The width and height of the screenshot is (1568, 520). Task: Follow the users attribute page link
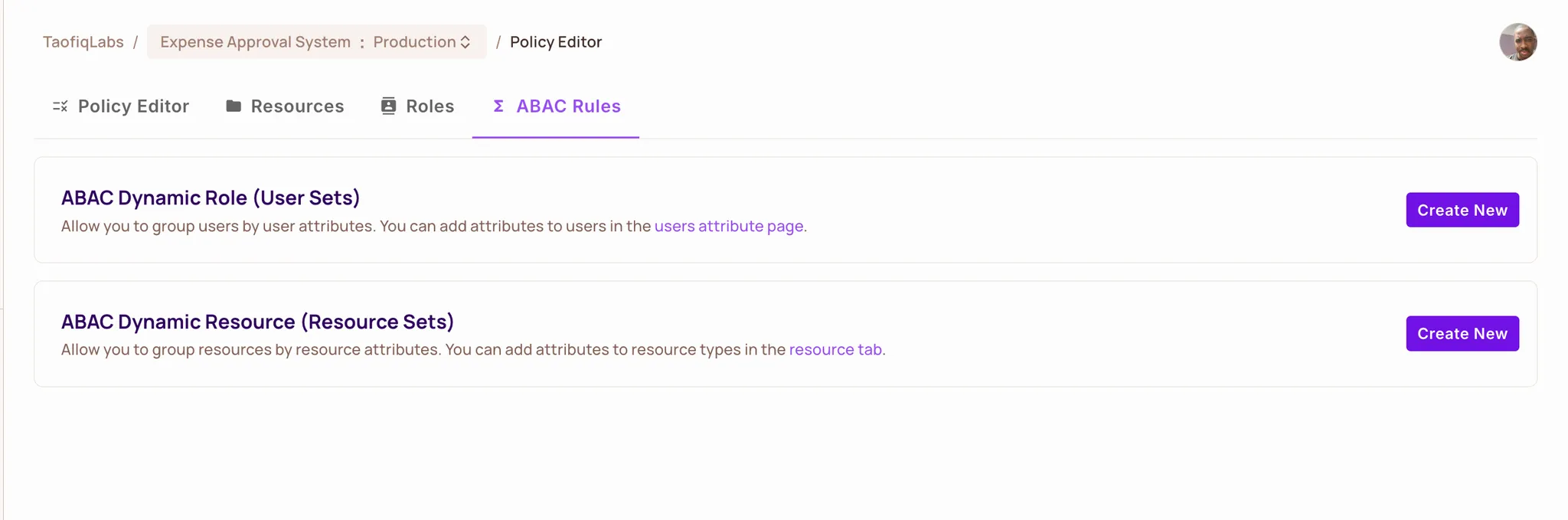pos(728,226)
